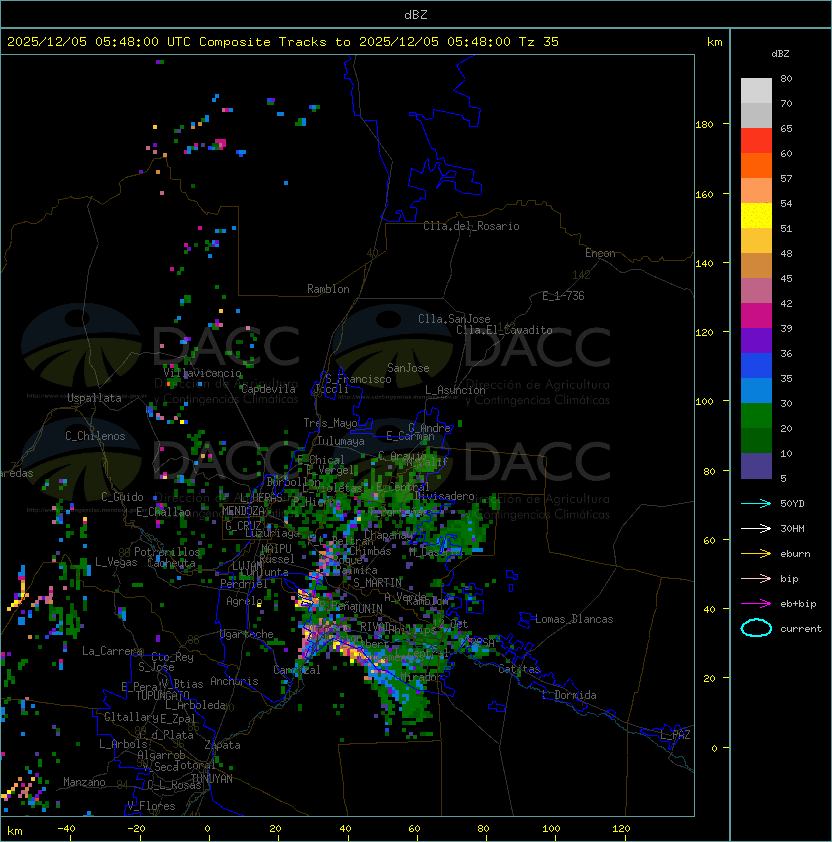Click the L_Asuncion place label

[x=455, y=390]
